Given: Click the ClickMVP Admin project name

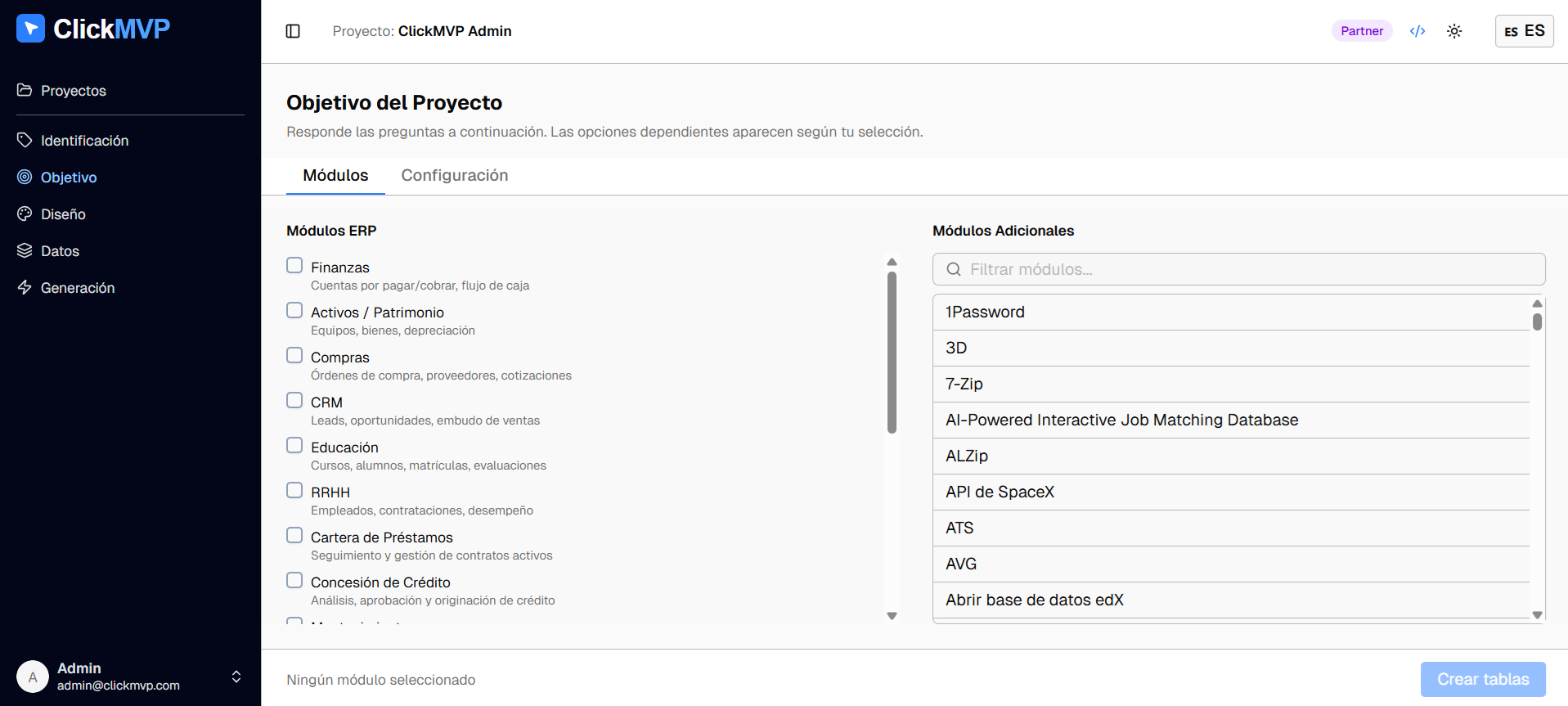Looking at the screenshot, I should point(455,31).
